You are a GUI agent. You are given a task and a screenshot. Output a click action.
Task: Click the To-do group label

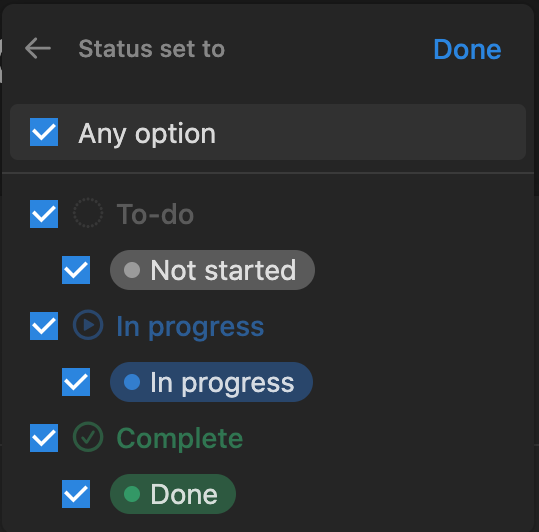coord(155,214)
